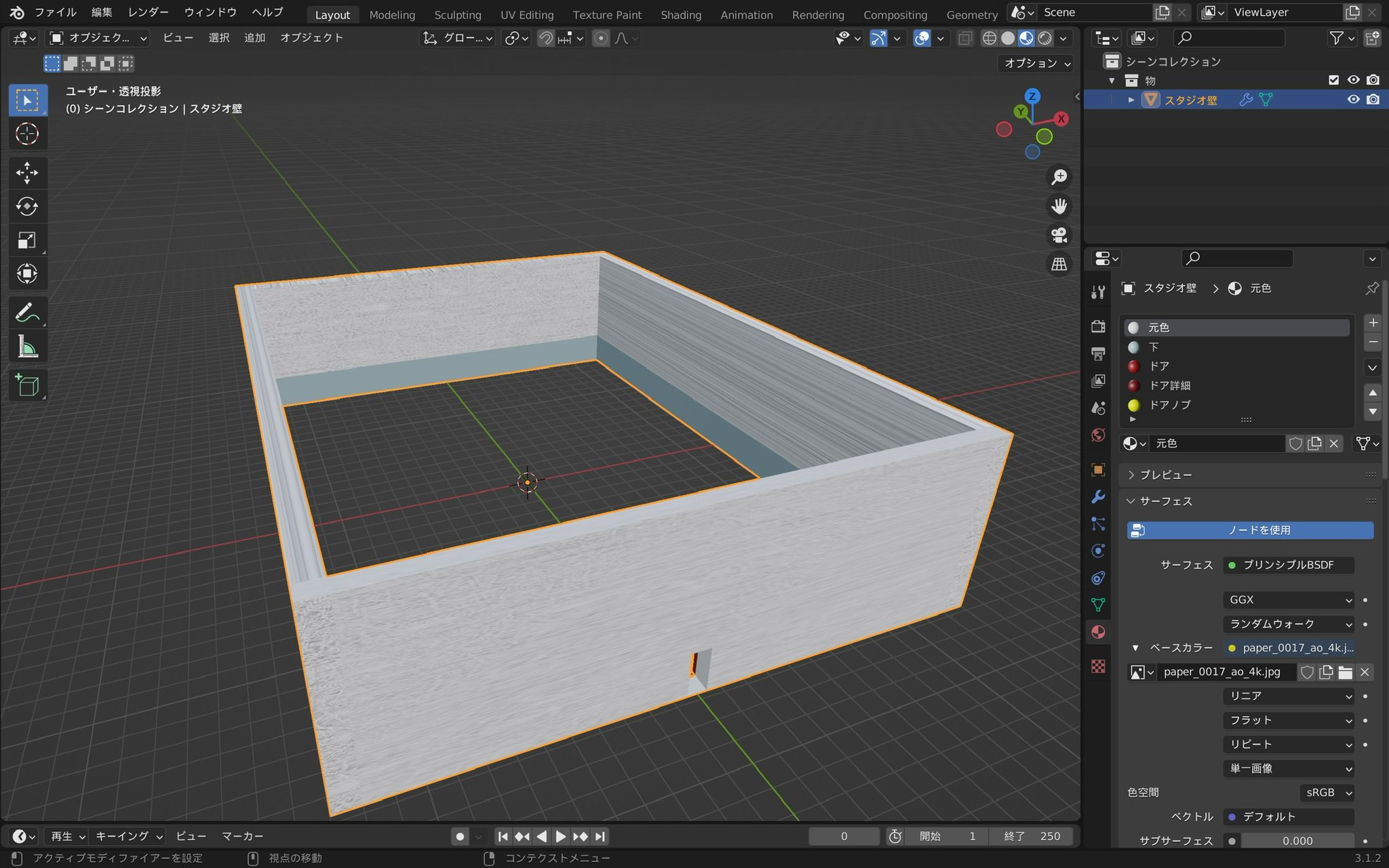Image resolution: width=1389 pixels, height=868 pixels.
Task: Select the Scale tool
Action: click(27, 240)
